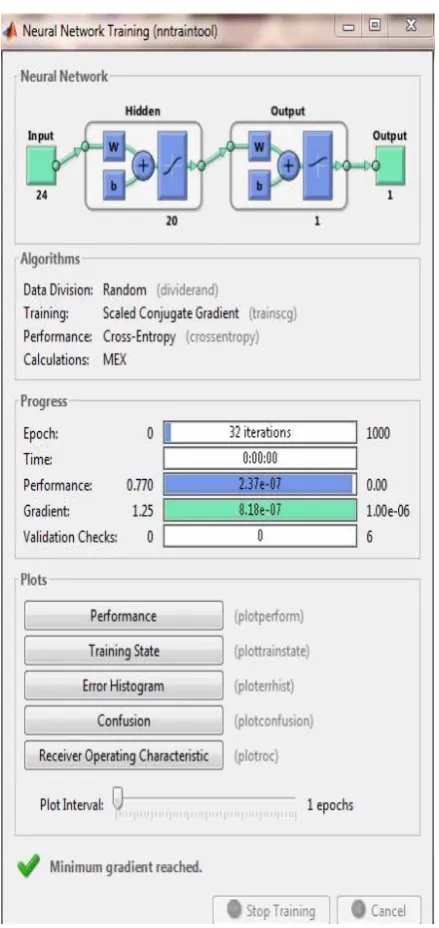
Task: Click the '(plottrainstate)' label
Action: pos(272,652)
